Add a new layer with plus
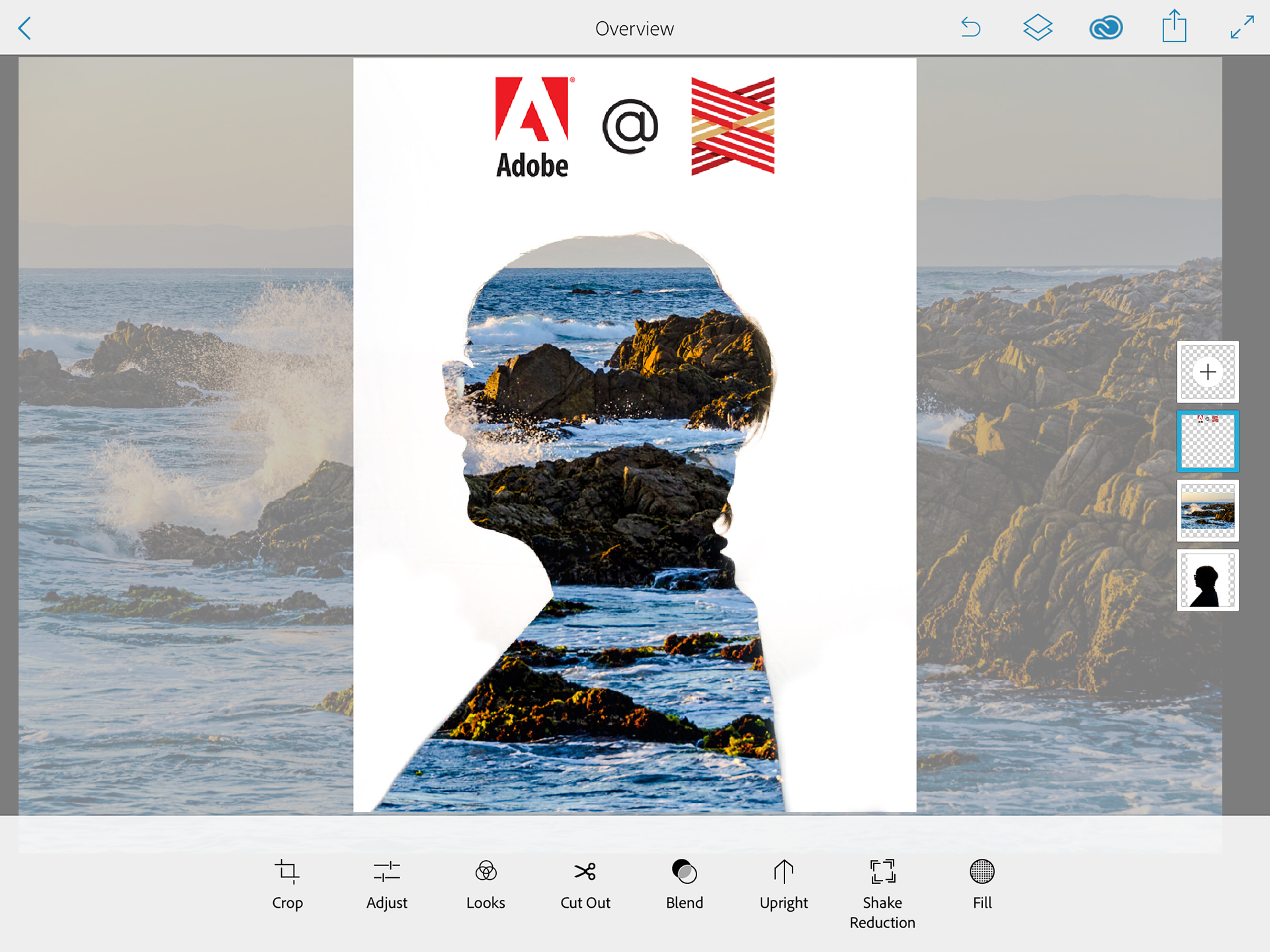Screen dimensions: 1270x952 [1208, 372]
